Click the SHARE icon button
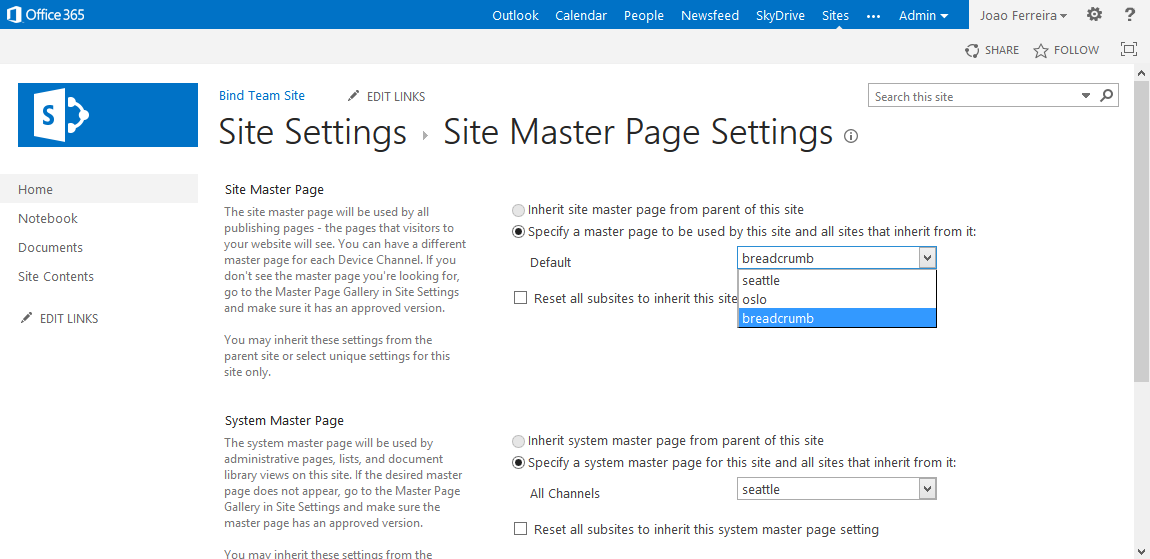Viewport: 1150px width, 559px height. point(973,51)
